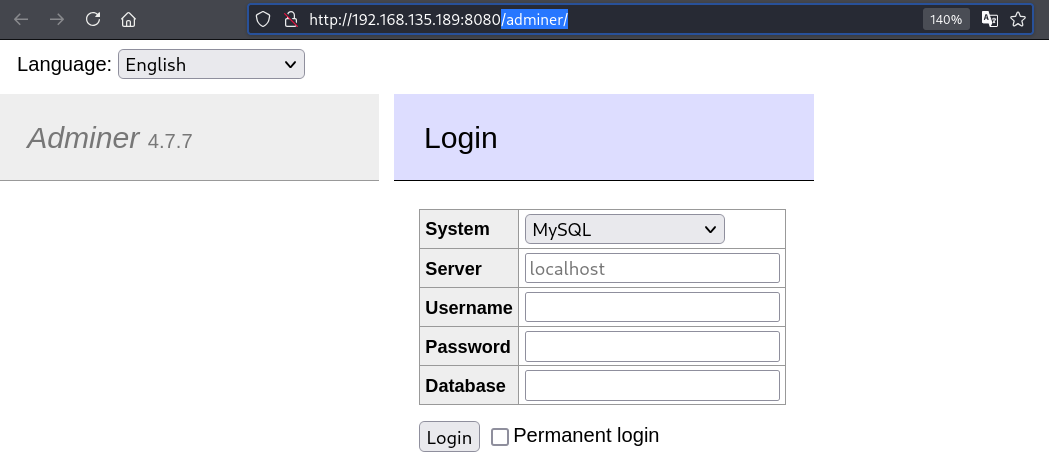Open the translate page icon

(989, 19)
